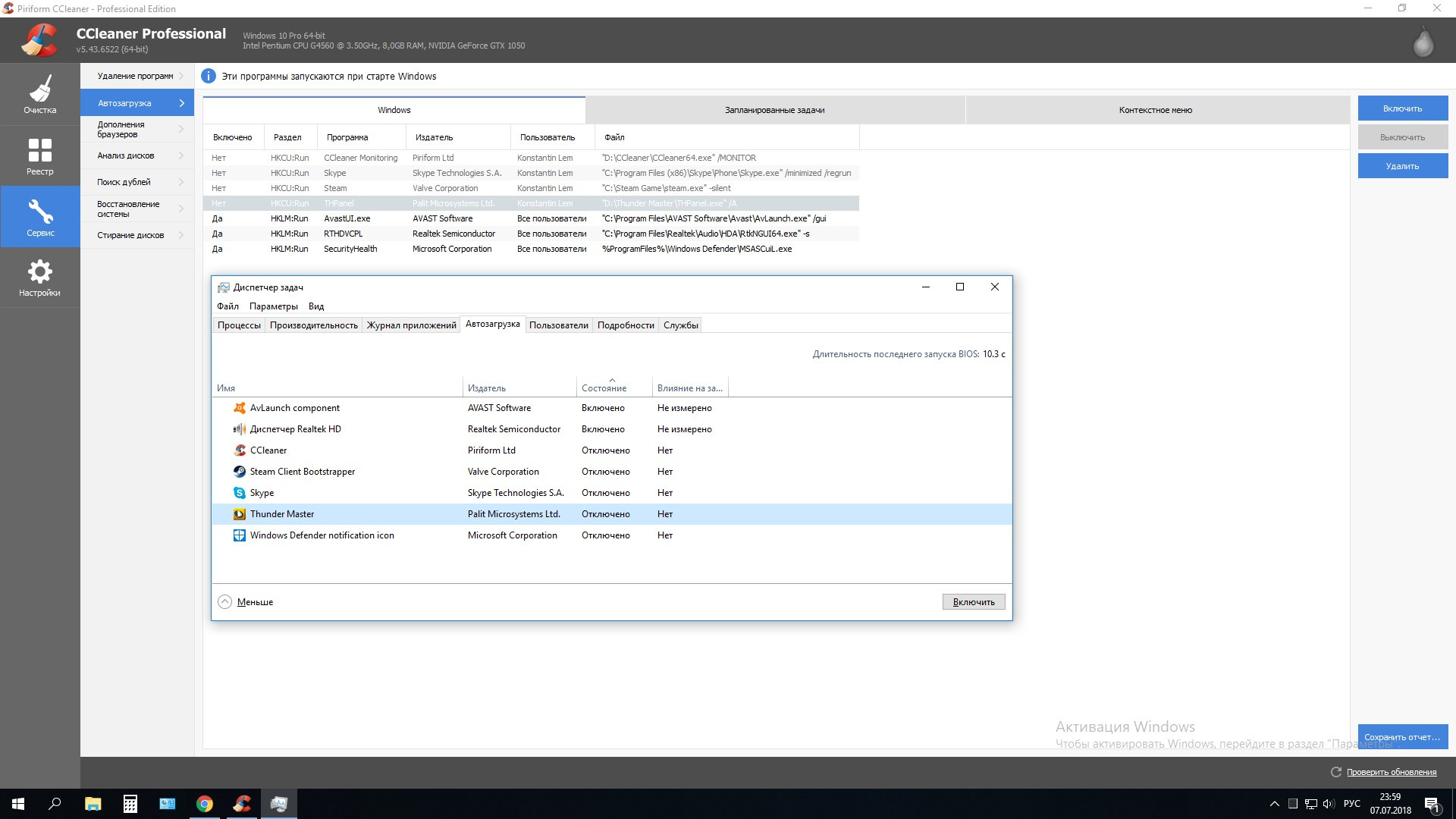Image resolution: width=1456 pixels, height=819 pixels.
Task: Select RTHDVCPL startup row
Action: (531, 234)
